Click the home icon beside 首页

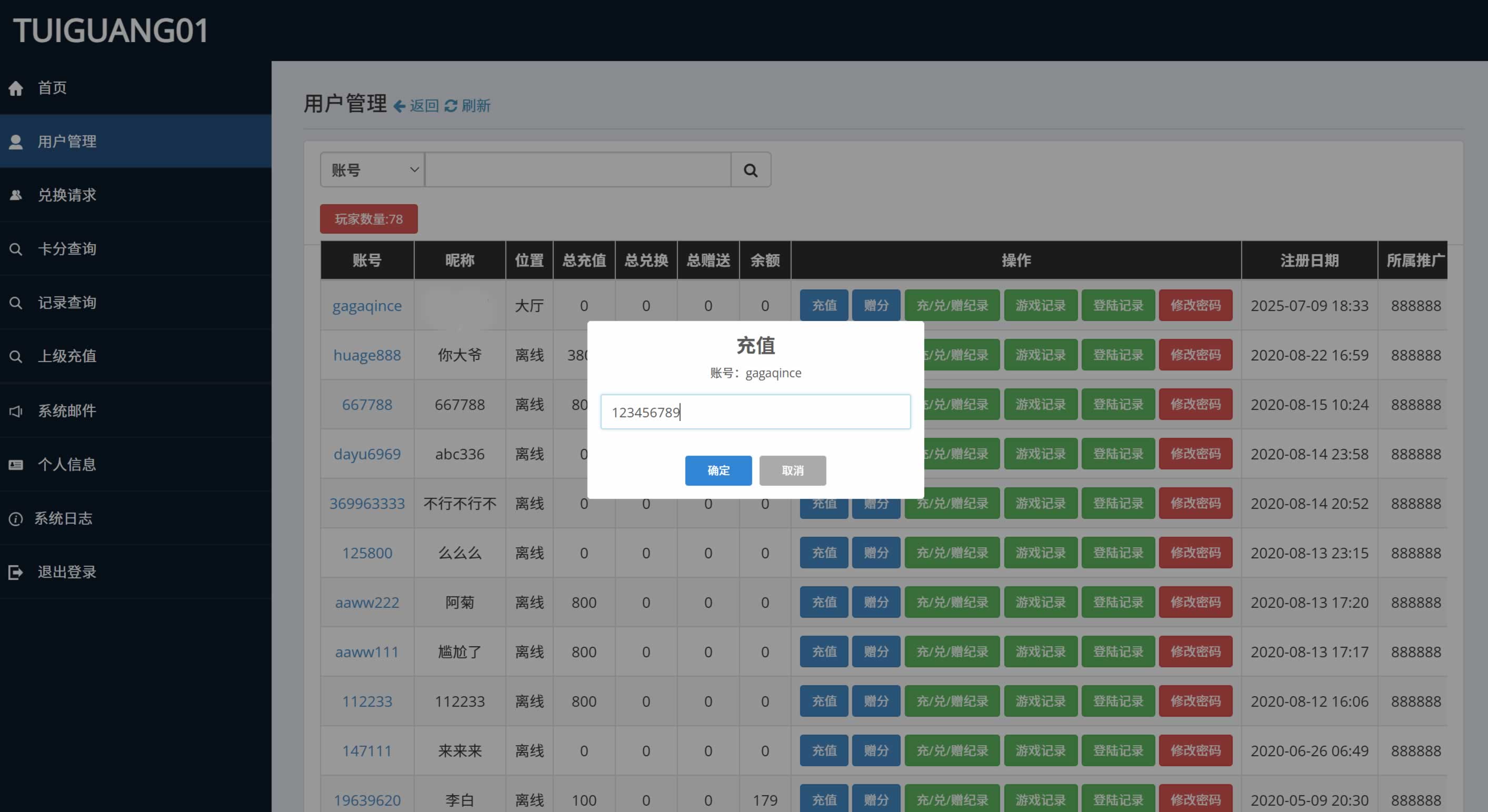16,88
